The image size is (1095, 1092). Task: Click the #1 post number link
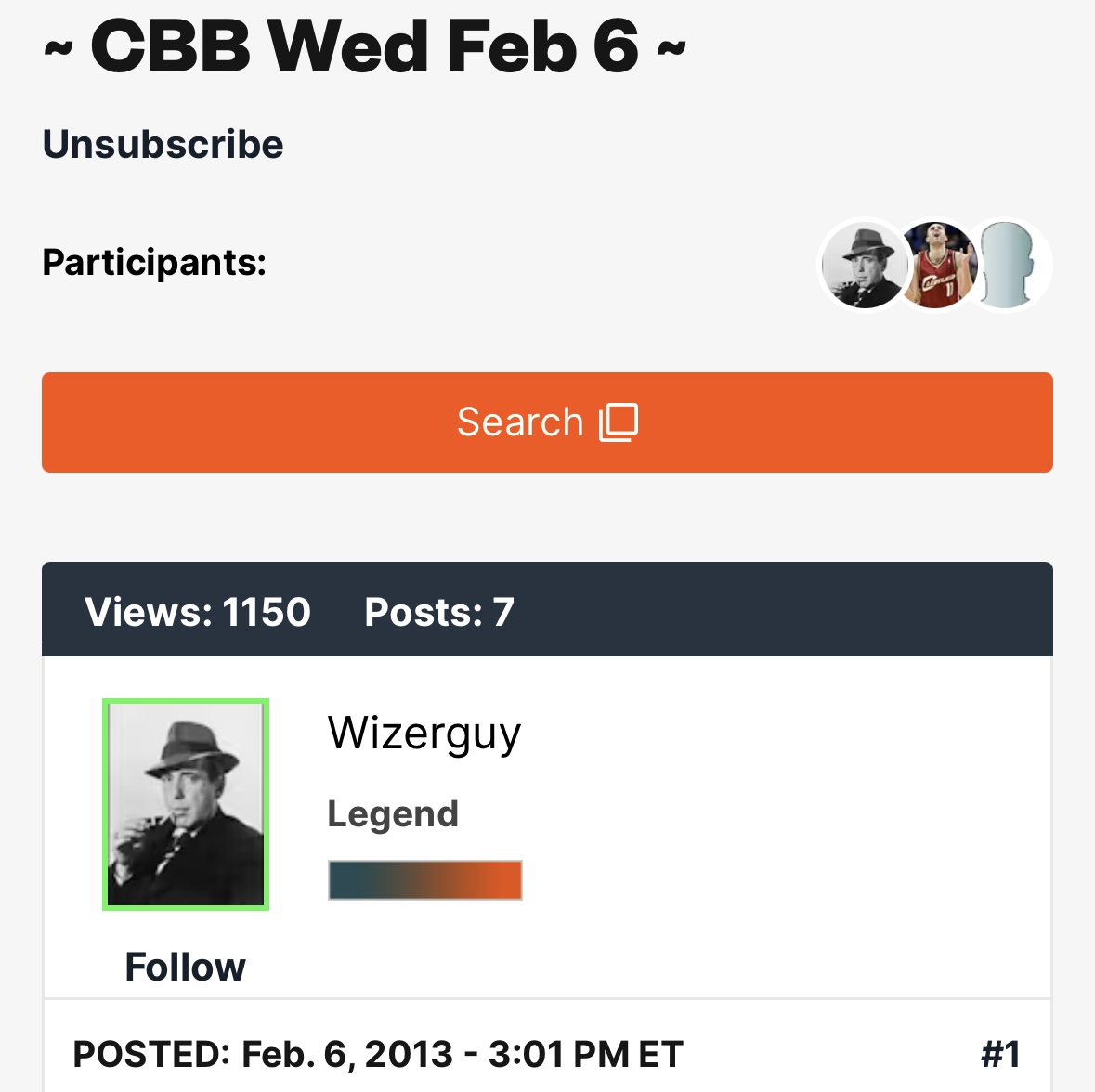[x=1000, y=1054]
